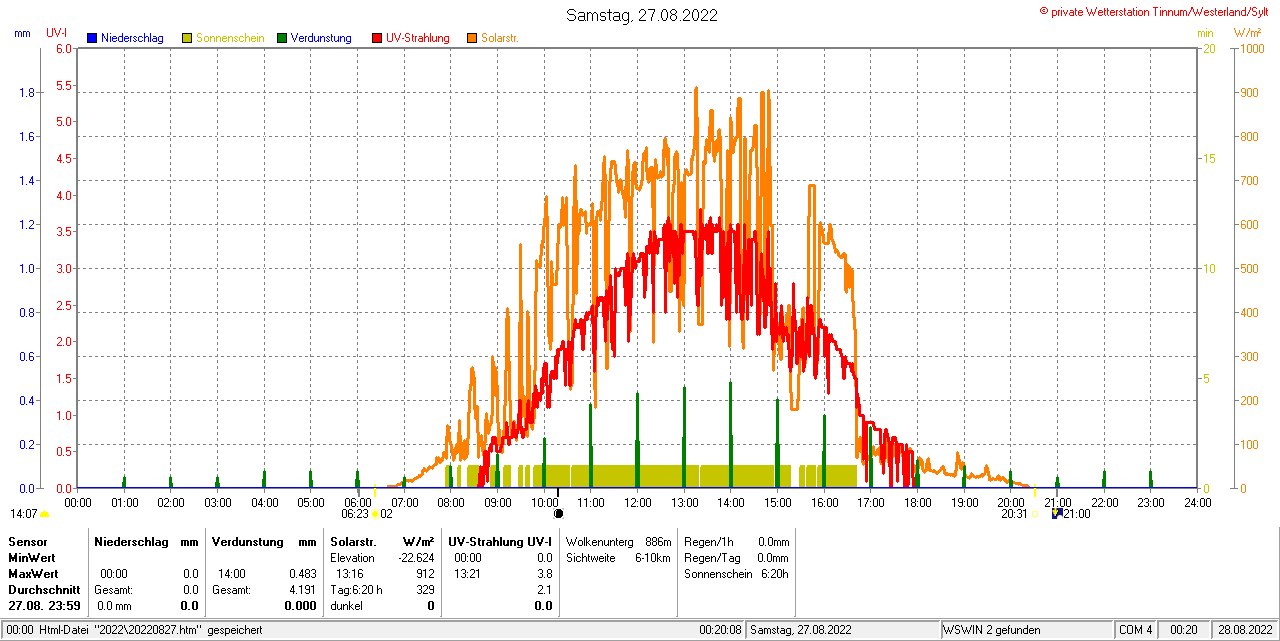Click the COM 4 status bar entry

pos(1136,630)
